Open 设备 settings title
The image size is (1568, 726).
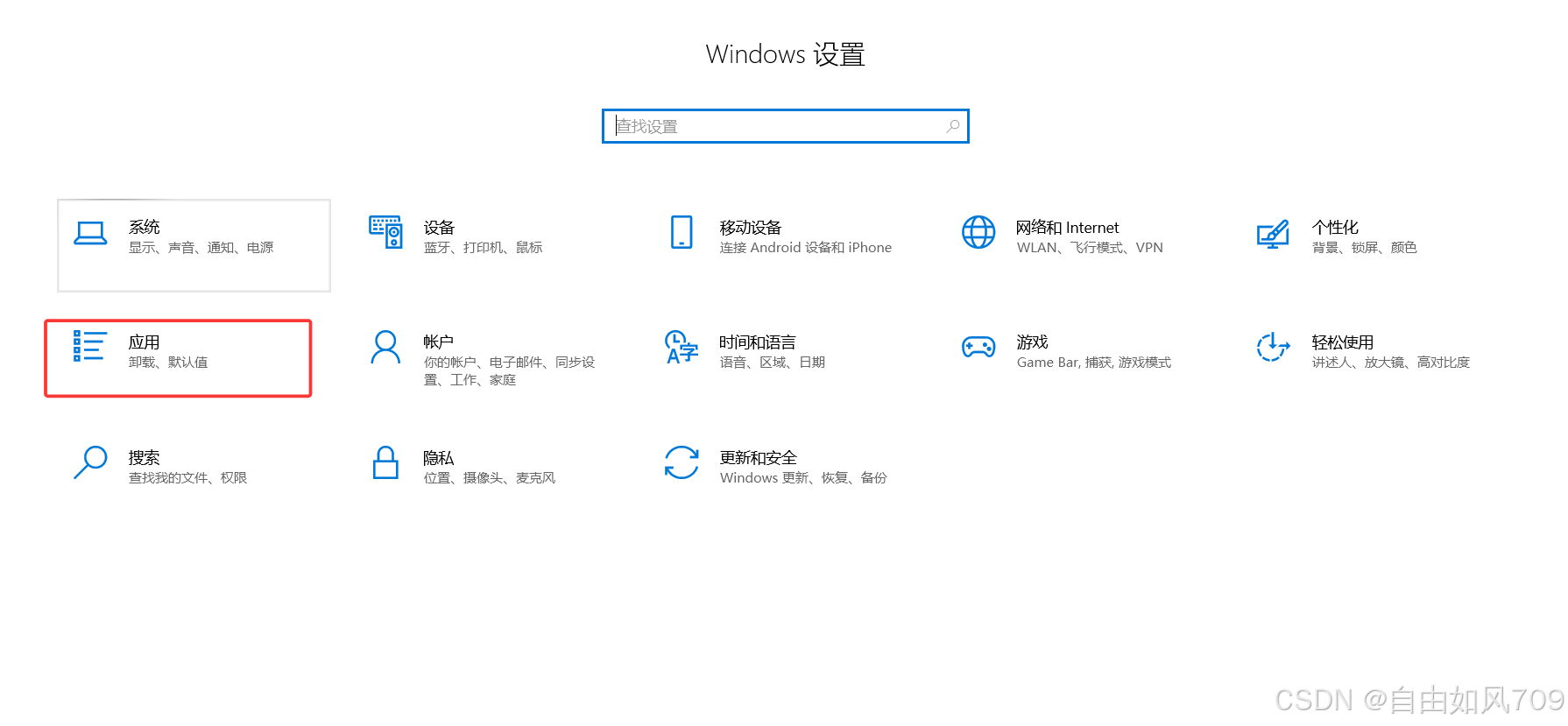point(439,227)
